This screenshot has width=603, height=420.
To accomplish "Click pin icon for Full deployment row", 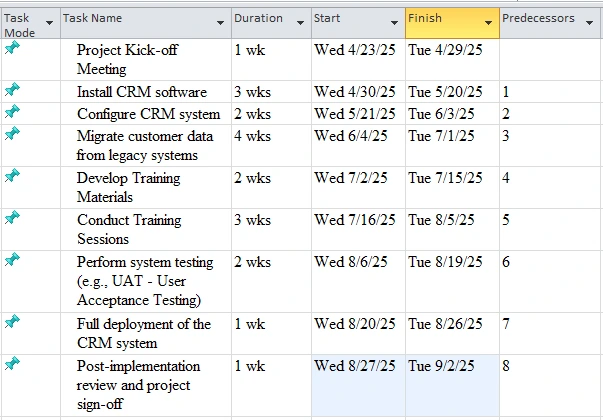I will pyautogui.click(x=12, y=322).
